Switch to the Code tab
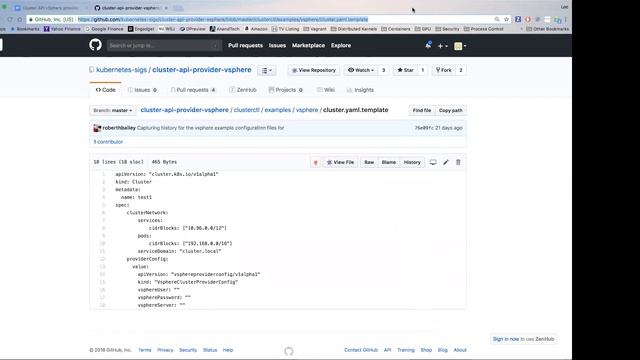This screenshot has height=360, width=640. 105,90
